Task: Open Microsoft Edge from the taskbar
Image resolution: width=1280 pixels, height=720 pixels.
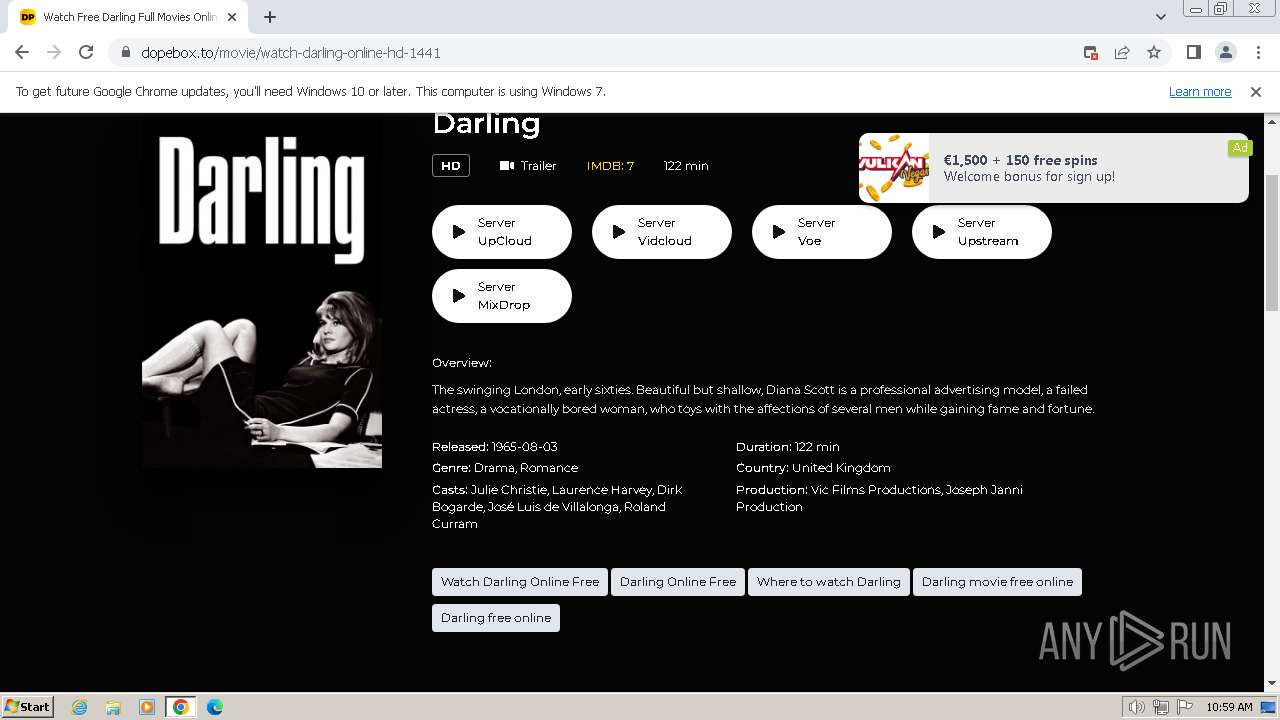Action: [215, 707]
